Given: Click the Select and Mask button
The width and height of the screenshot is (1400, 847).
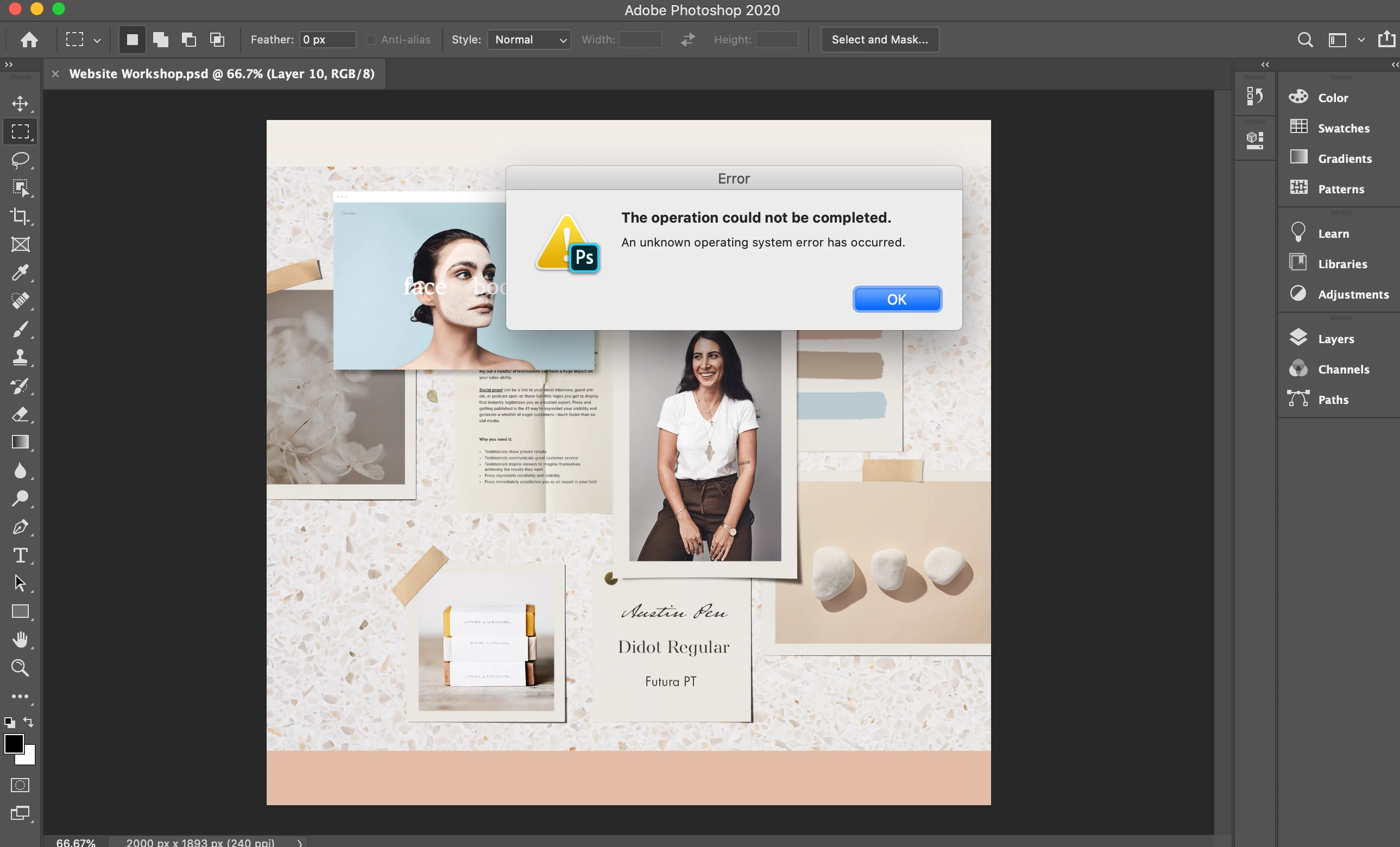Looking at the screenshot, I should tap(880, 40).
